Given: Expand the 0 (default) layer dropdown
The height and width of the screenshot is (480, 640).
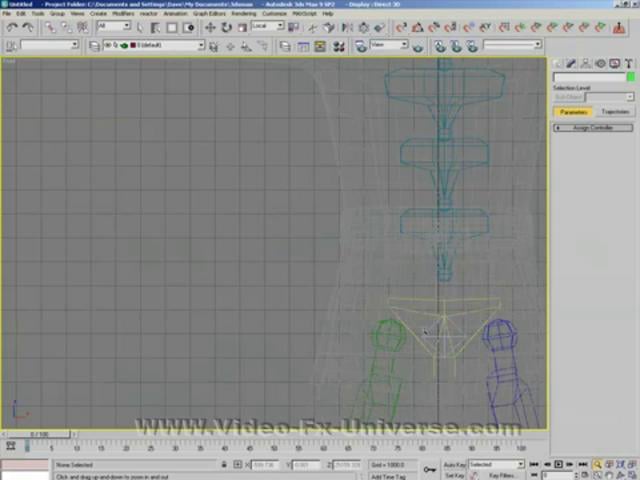Looking at the screenshot, I should coord(153,45).
